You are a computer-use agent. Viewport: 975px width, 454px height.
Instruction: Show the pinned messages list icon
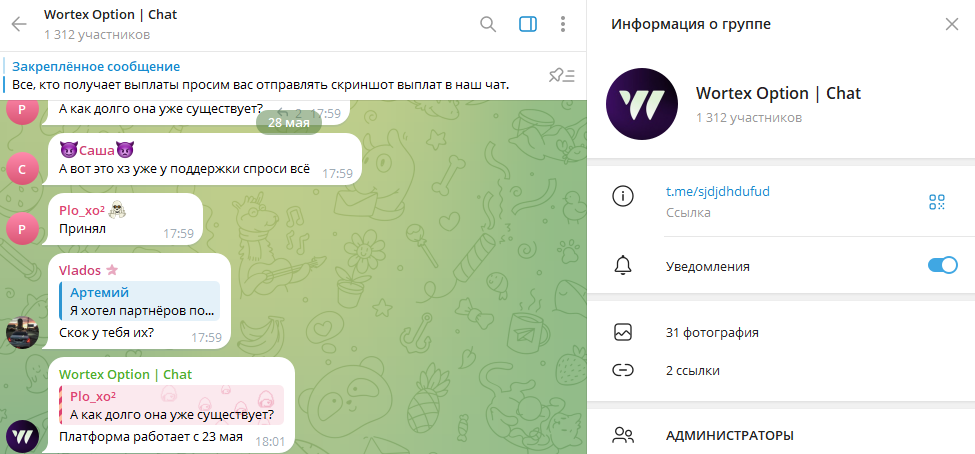click(x=561, y=76)
